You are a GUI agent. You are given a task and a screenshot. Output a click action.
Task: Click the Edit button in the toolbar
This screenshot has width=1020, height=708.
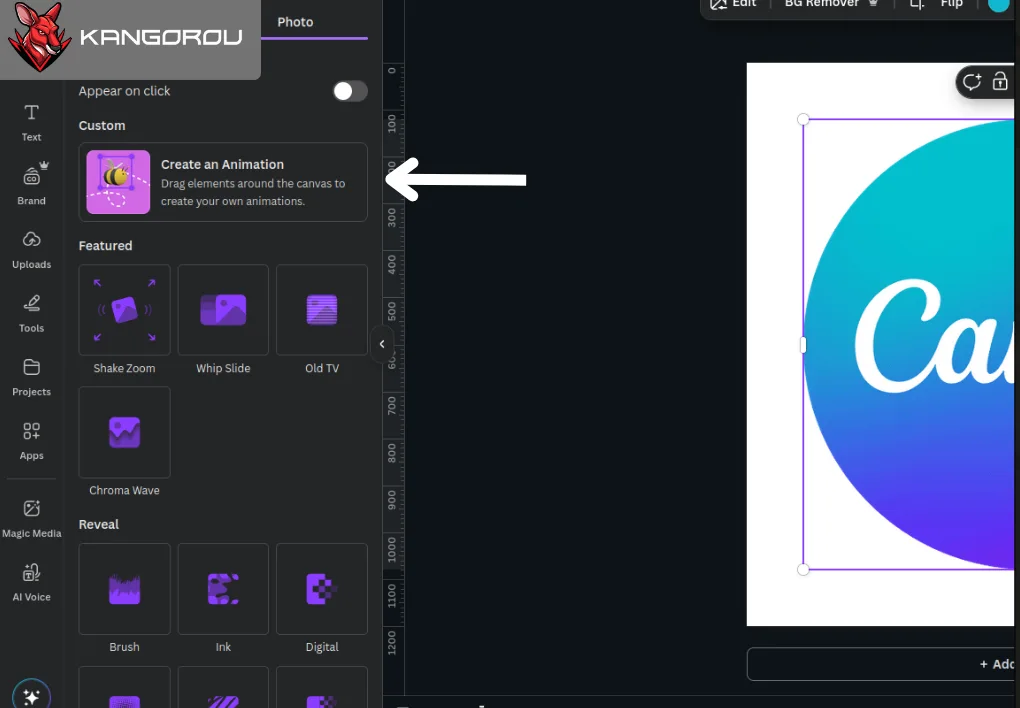pos(734,5)
